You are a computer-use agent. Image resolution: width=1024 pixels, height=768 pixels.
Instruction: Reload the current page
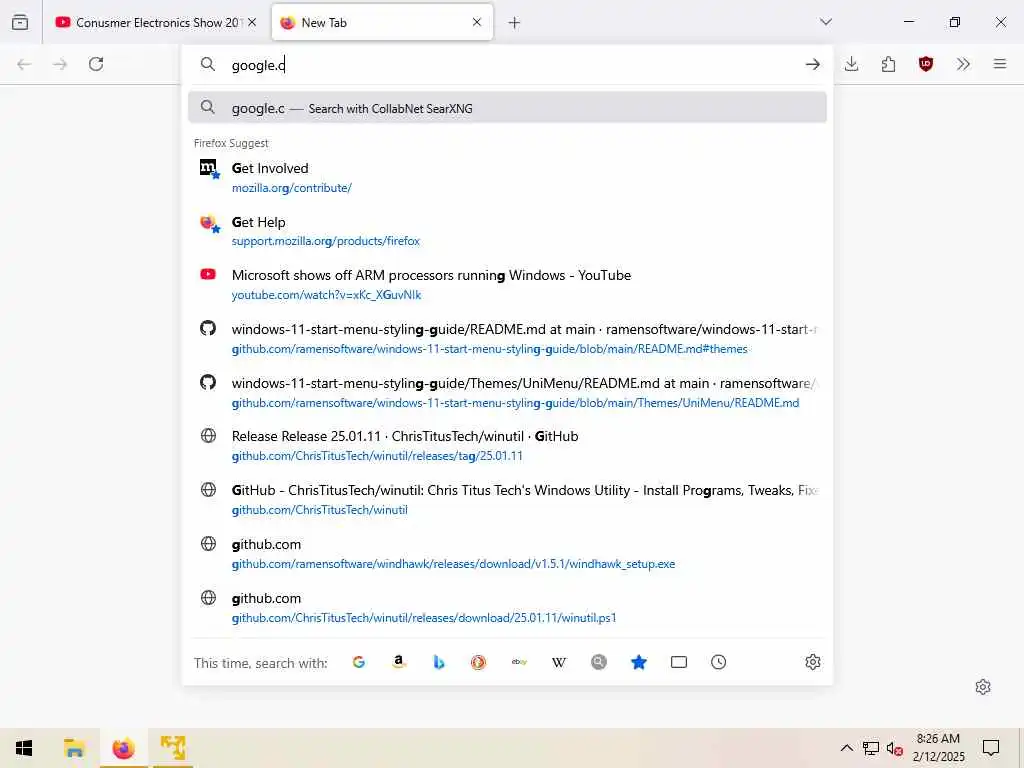coord(96,64)
